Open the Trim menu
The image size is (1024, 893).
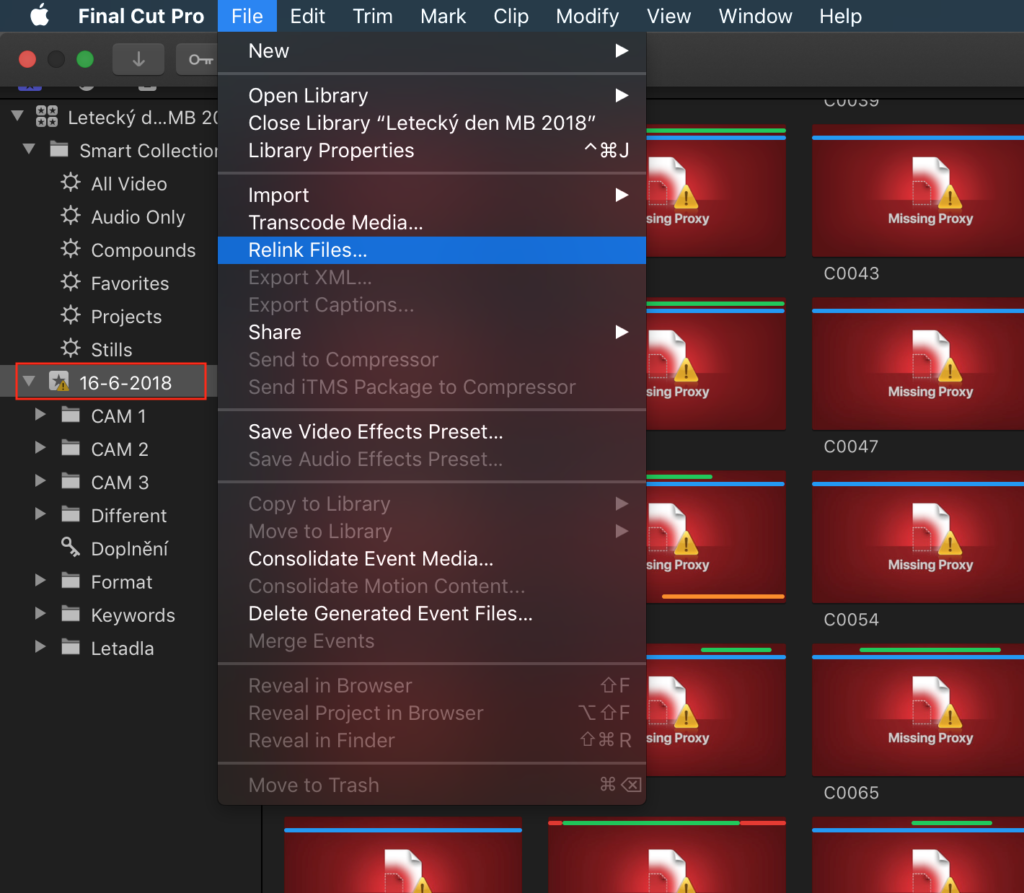[x=373, y=16]
